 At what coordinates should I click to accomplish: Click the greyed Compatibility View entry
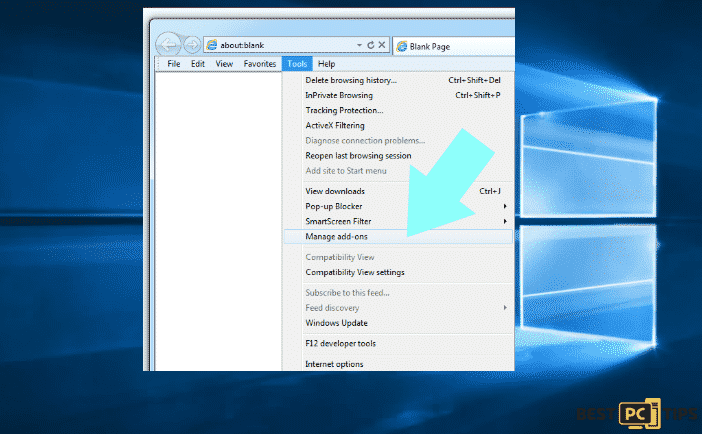[398, 257]
